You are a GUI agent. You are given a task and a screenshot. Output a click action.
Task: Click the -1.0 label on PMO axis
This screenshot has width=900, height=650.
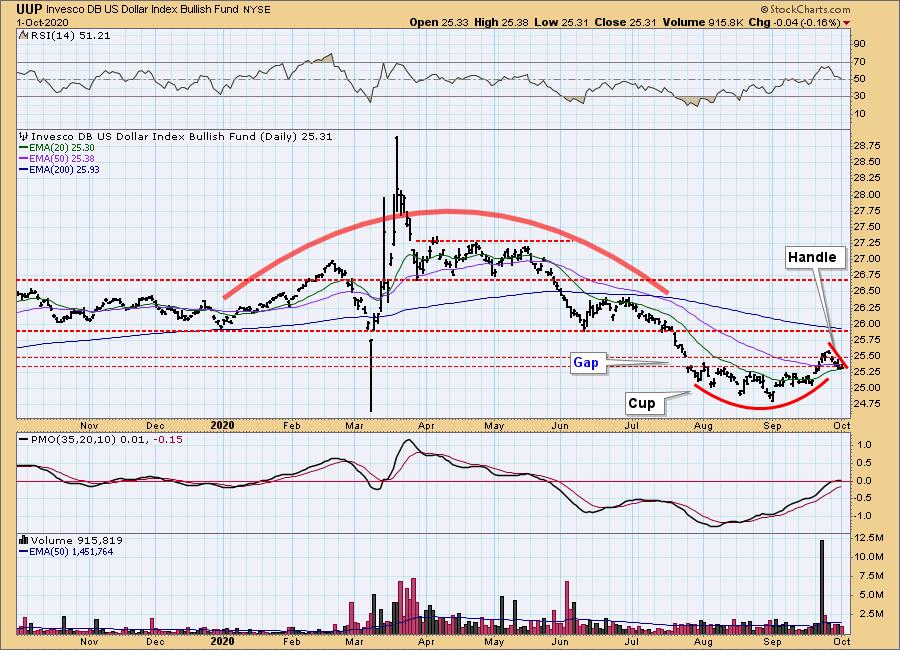863,516
